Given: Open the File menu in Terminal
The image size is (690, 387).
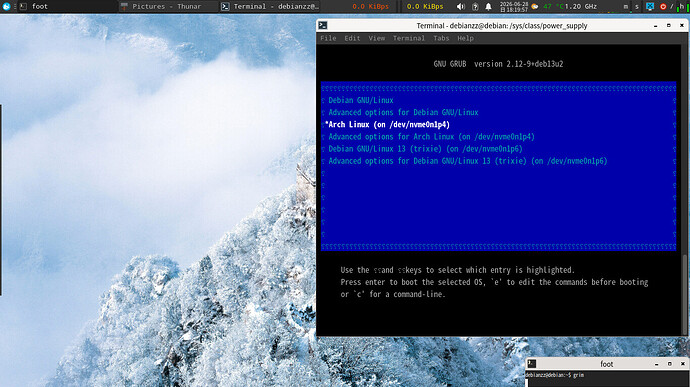Looking at the screenshot, I should point(328,38).
